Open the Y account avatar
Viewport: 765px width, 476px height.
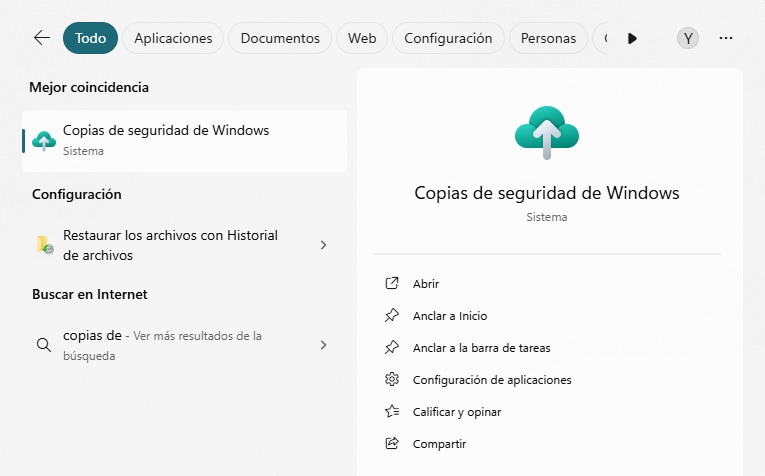tap(688, 38)
